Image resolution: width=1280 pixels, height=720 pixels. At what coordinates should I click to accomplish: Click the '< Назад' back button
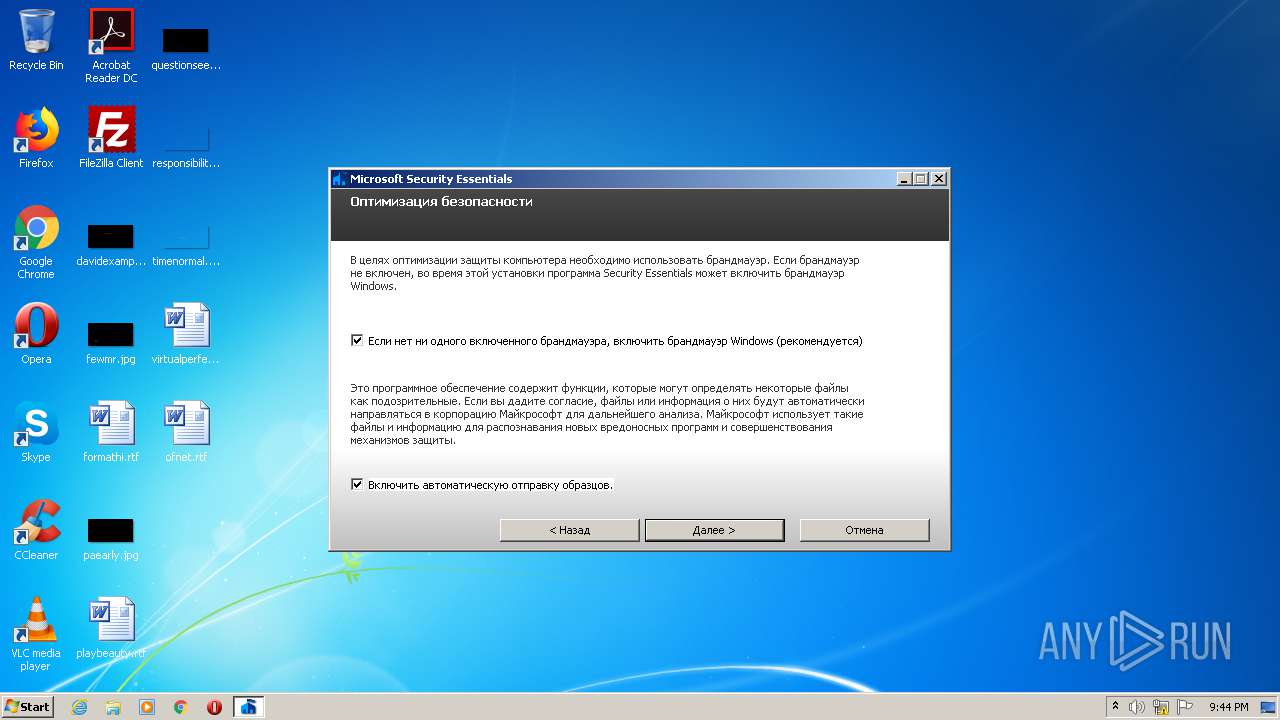[x=569, y=530]
